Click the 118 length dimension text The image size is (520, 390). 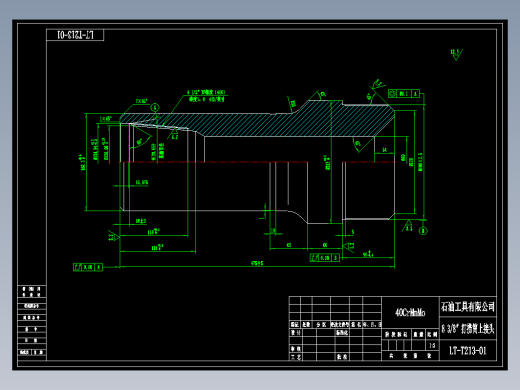153,232
